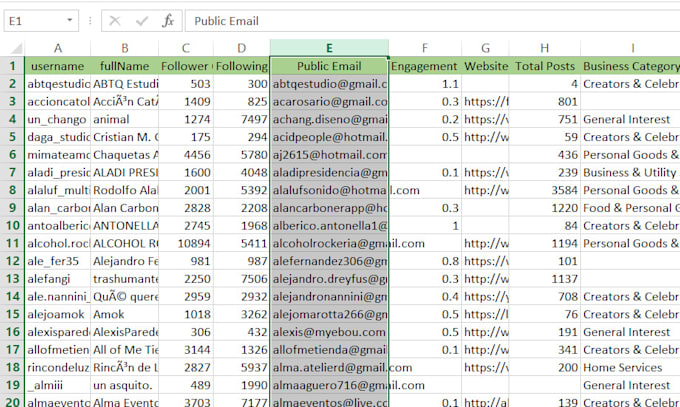Select the email alma.atelierd@gmail.com
The width and height of the screenshot is (680, 407).
329,368
